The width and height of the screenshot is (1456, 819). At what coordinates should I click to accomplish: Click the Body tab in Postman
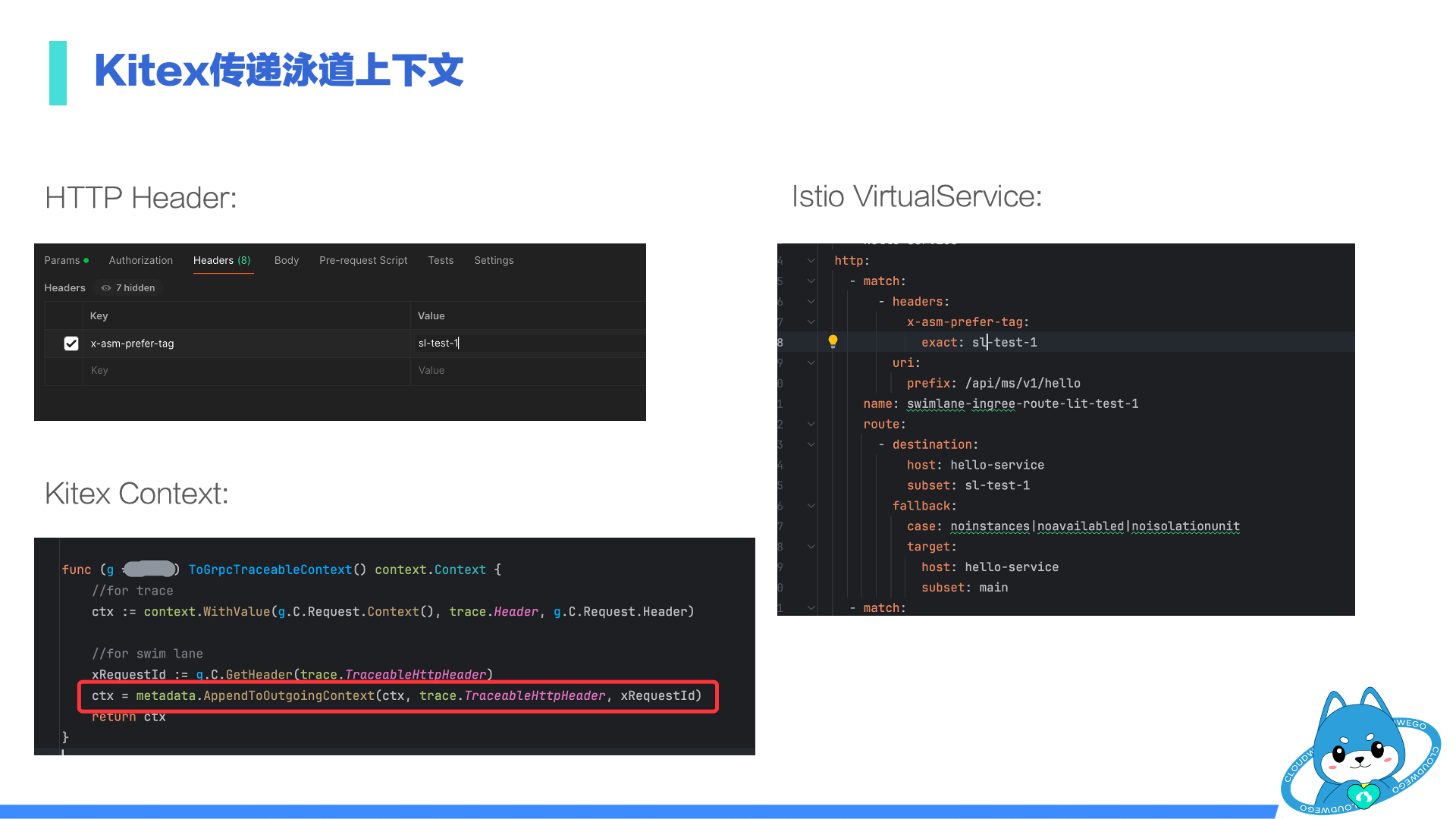287,260
